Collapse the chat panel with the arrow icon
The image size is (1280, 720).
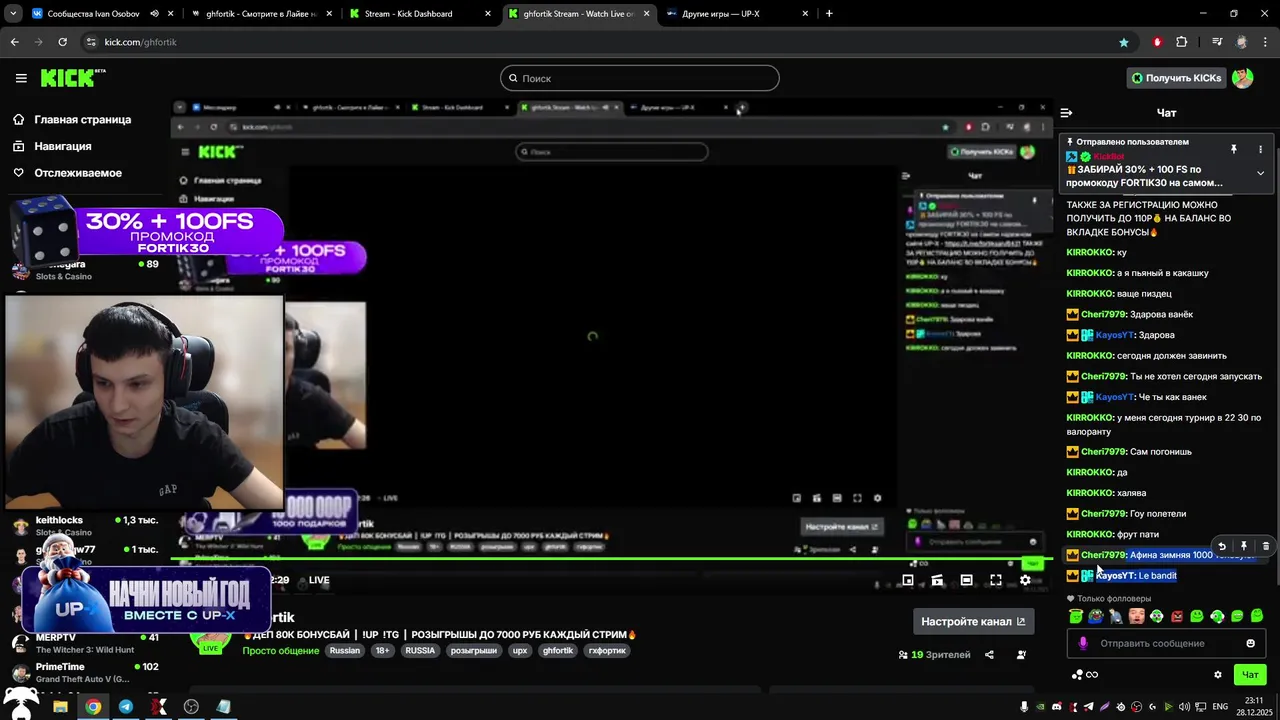pos(1066,113)
